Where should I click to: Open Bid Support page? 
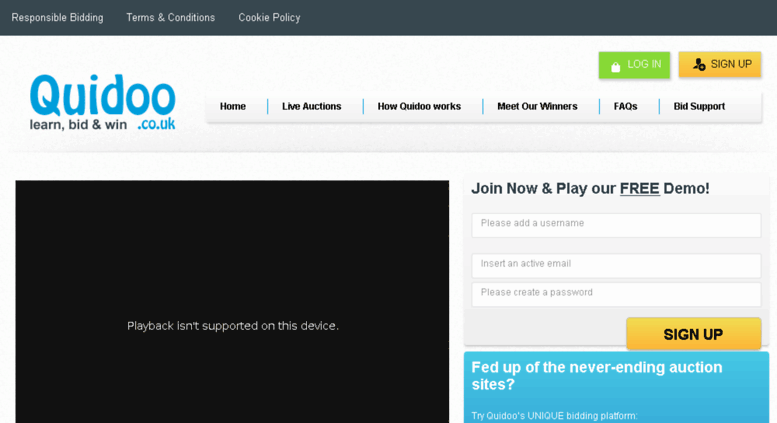(x=699, y=106)
